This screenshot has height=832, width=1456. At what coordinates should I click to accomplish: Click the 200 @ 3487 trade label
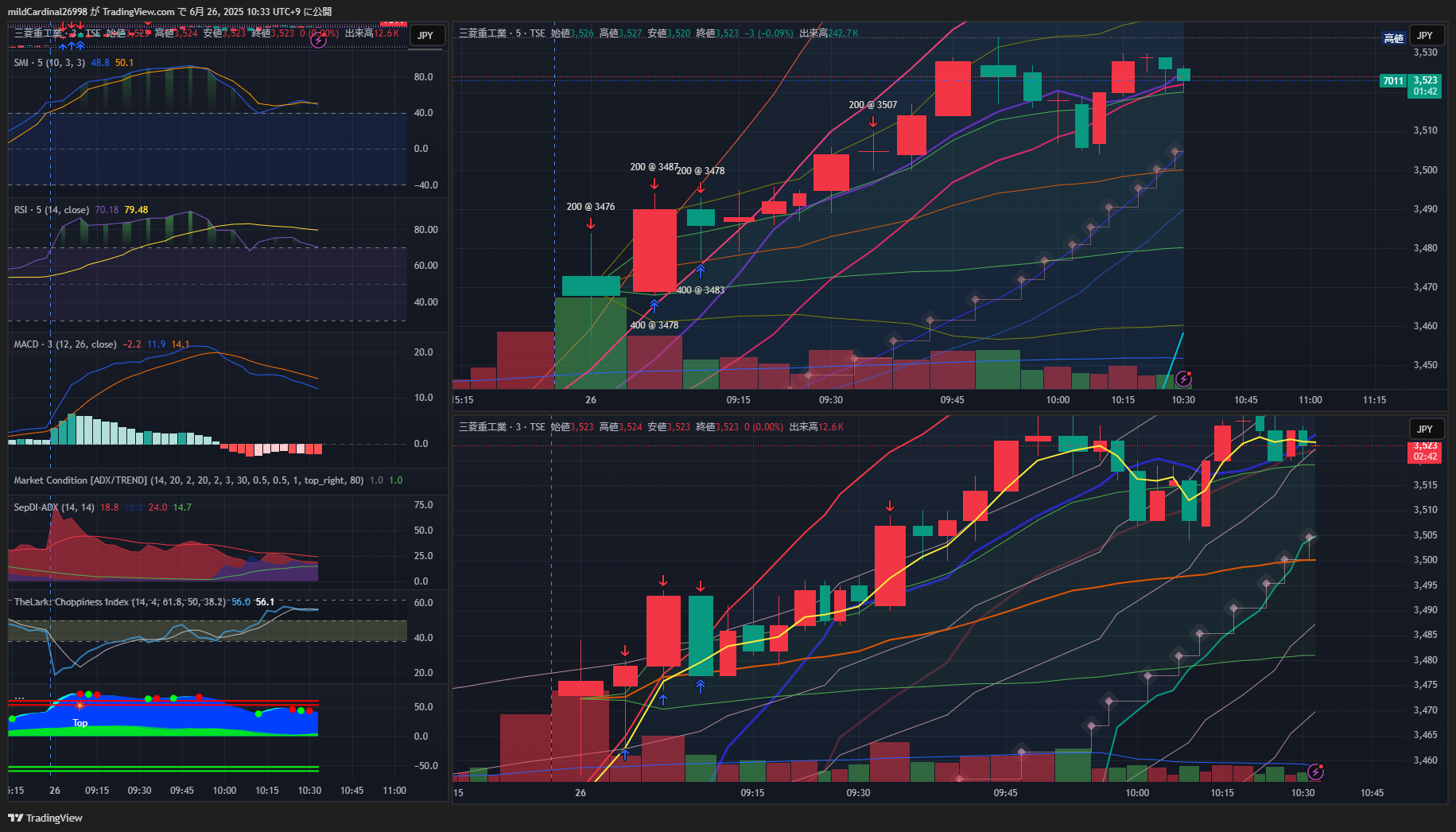[654, 167]
